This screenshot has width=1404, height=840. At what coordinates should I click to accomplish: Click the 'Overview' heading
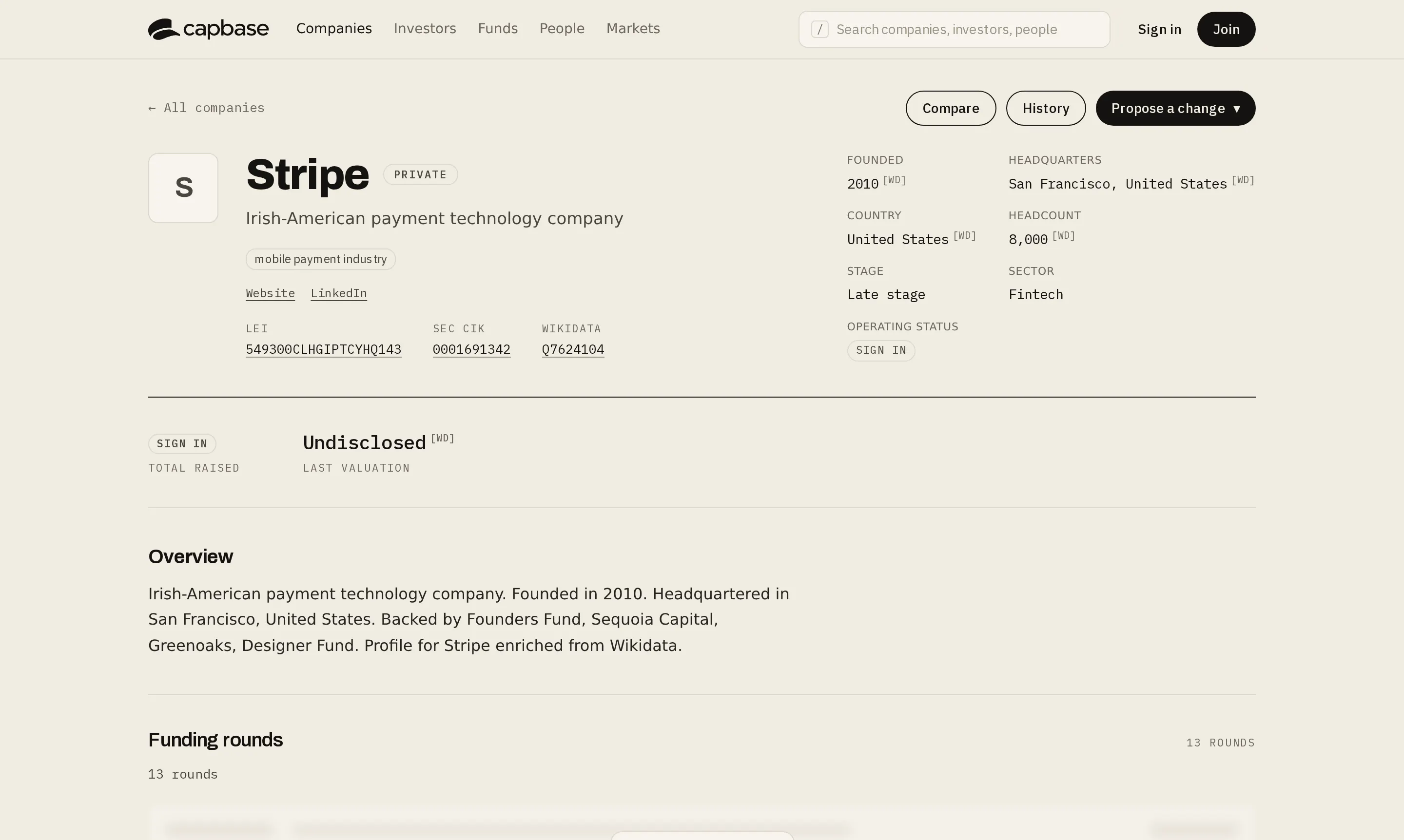point(190,556)
